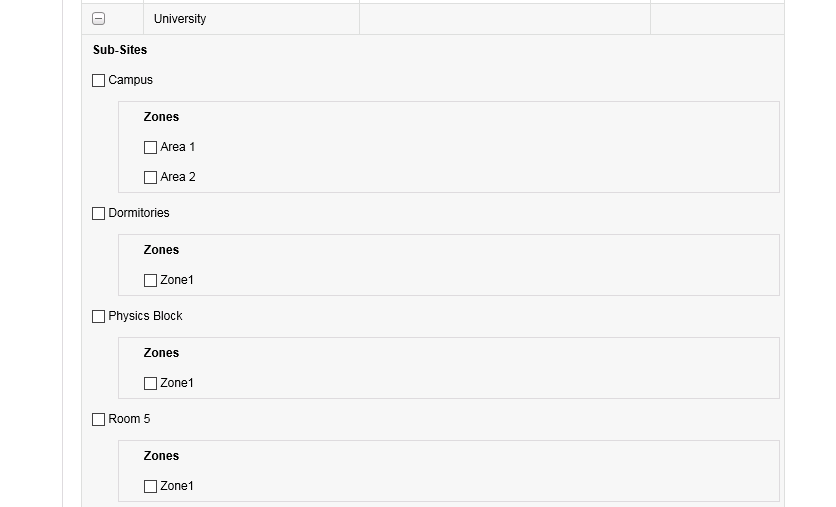The width and height of the screenshot is (836, 507).
Task: Click the Zones heading under Campus
Action: (x=161, y=117)
